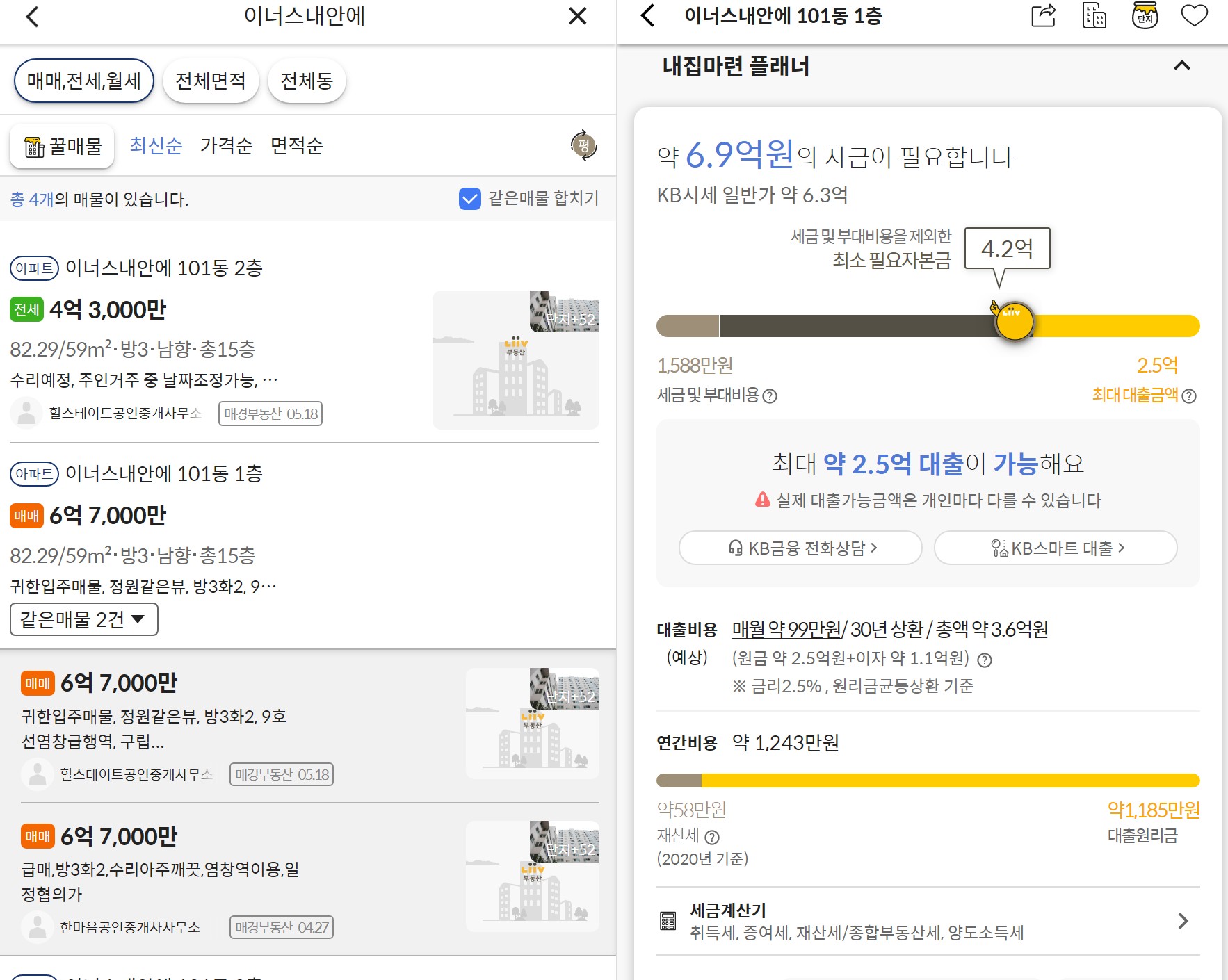Click the calculator icon beside 세금계산기

668,921
